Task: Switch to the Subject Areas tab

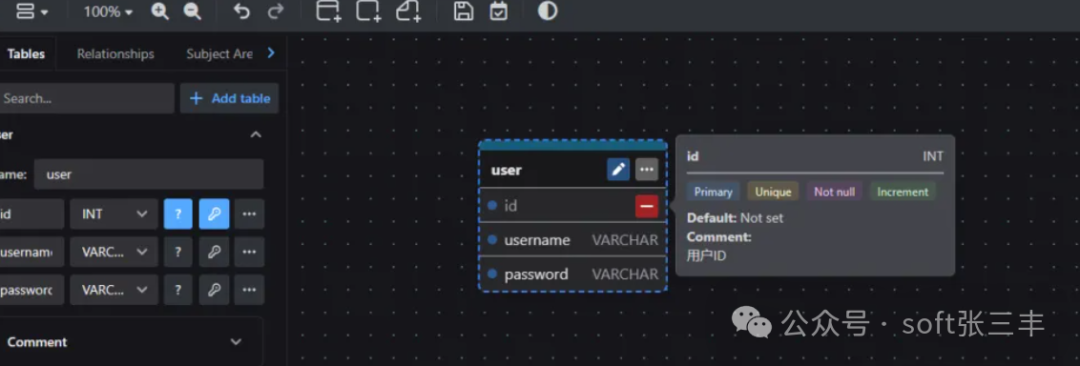Action: [219, 54]
